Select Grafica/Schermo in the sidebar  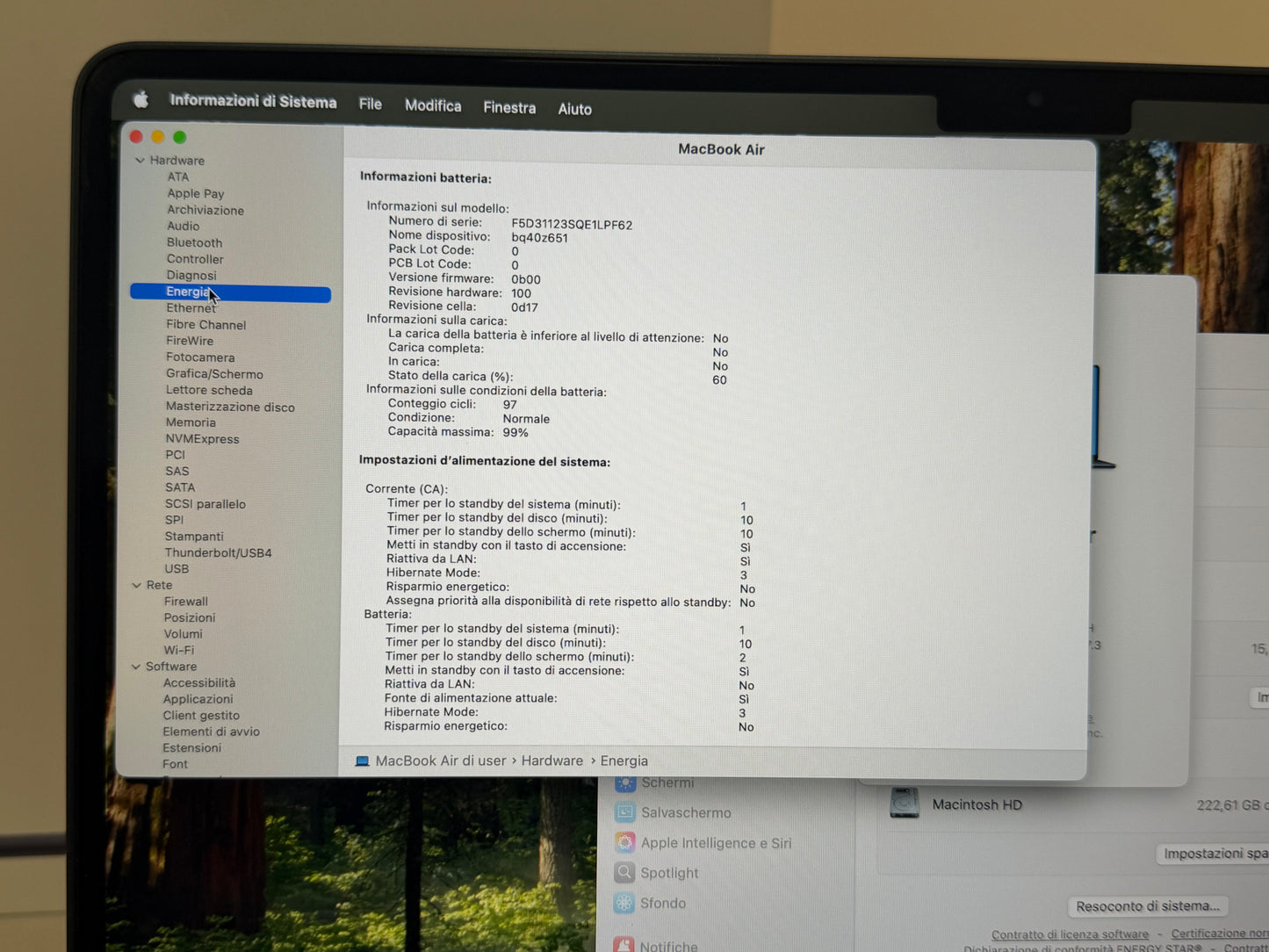coord(214,374)
